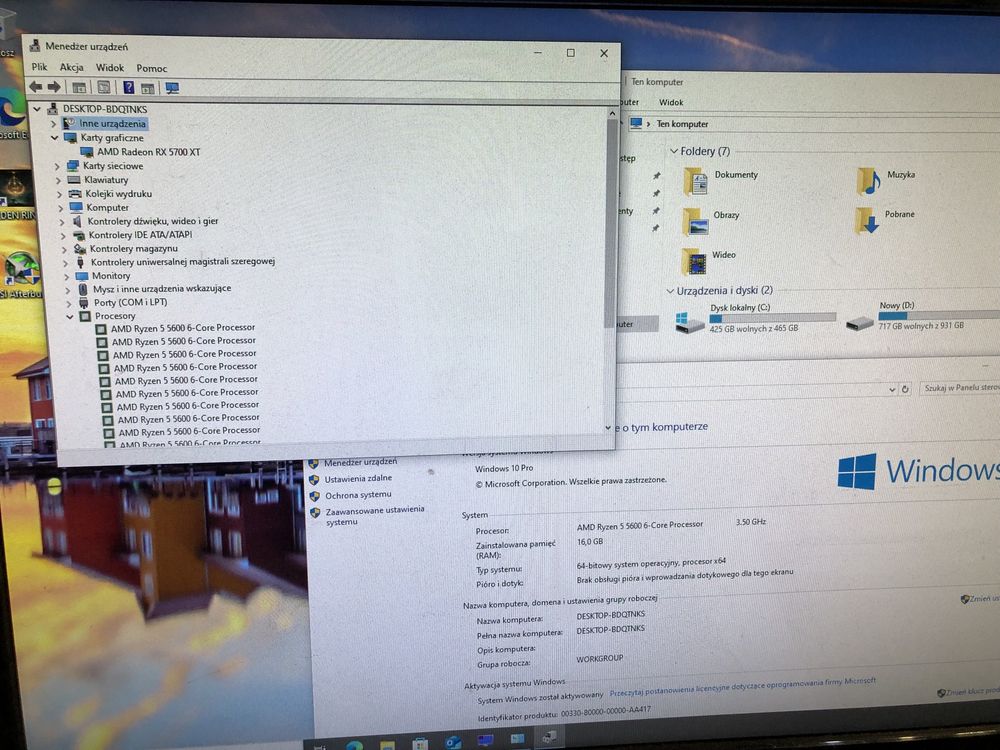Open Properties from the Device Manager toolbar

(x=103, y=87)
